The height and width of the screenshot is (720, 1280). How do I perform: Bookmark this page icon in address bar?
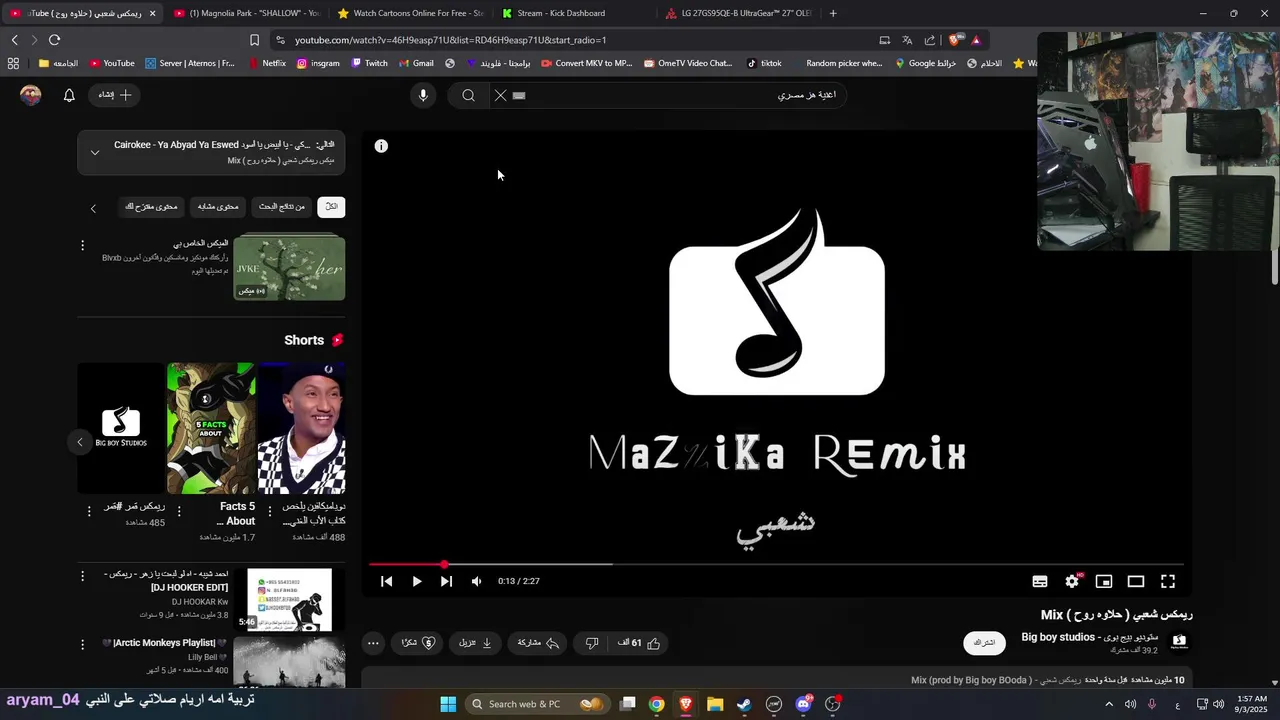coord(254,40)
